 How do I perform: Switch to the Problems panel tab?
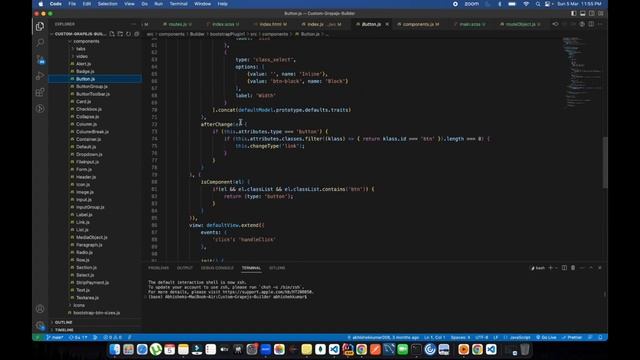[158, 268]
